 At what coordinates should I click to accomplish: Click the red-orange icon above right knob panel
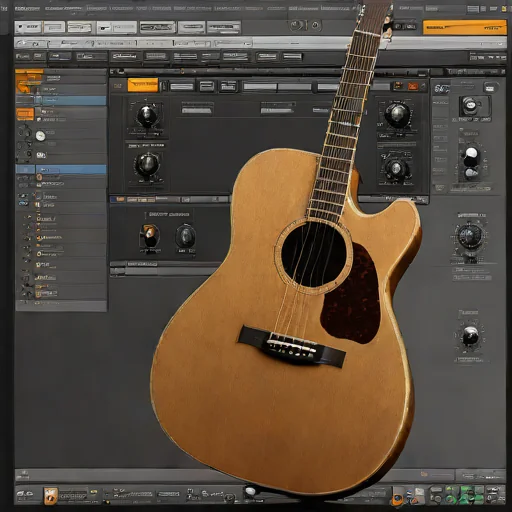click(413, 86)
